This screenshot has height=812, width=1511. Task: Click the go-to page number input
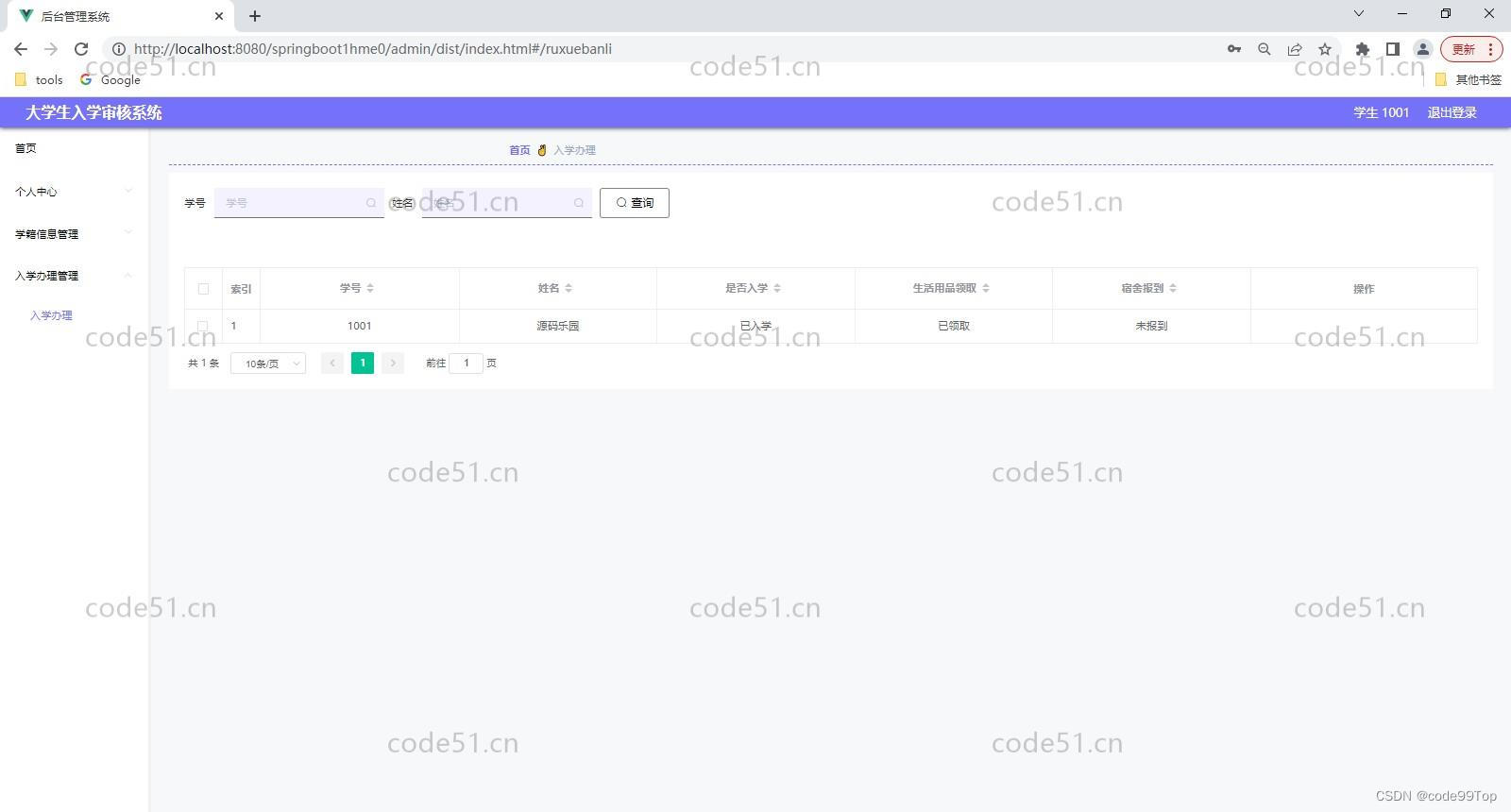[x=467, y=363]
